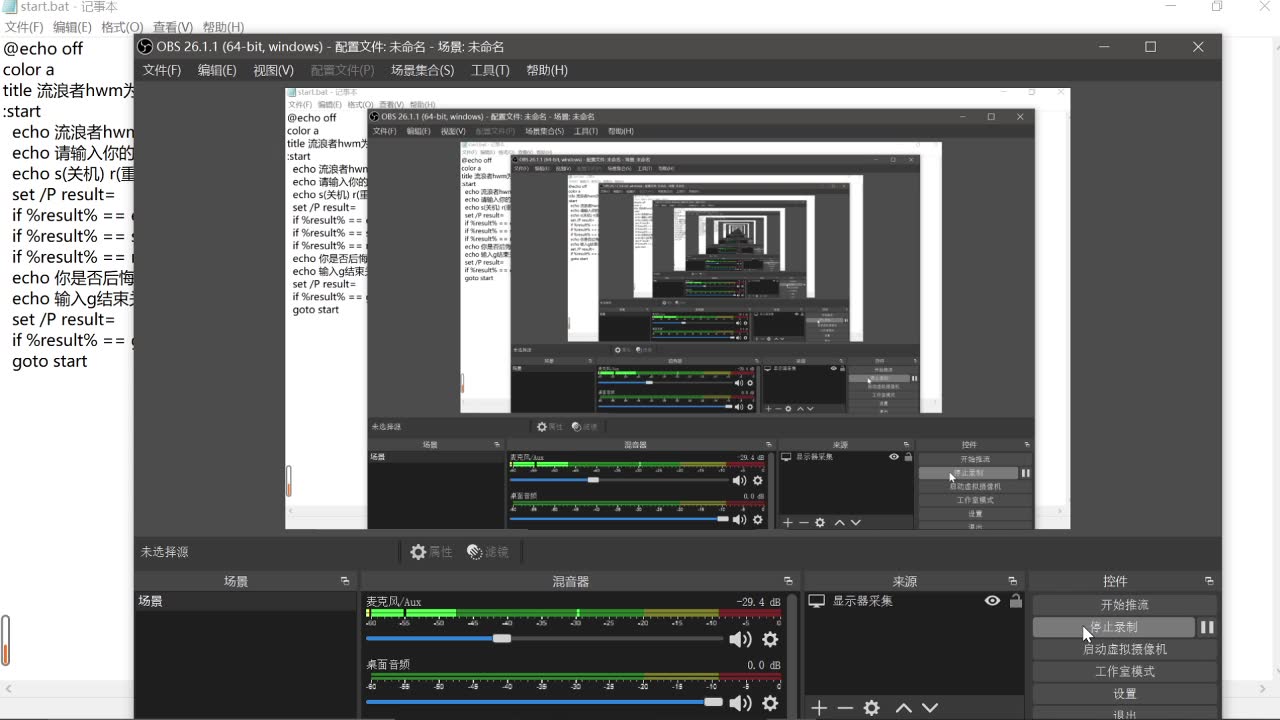Pop out the 来源 dock panel
Screen dimensions: 1280x720
coord(1012,581)
